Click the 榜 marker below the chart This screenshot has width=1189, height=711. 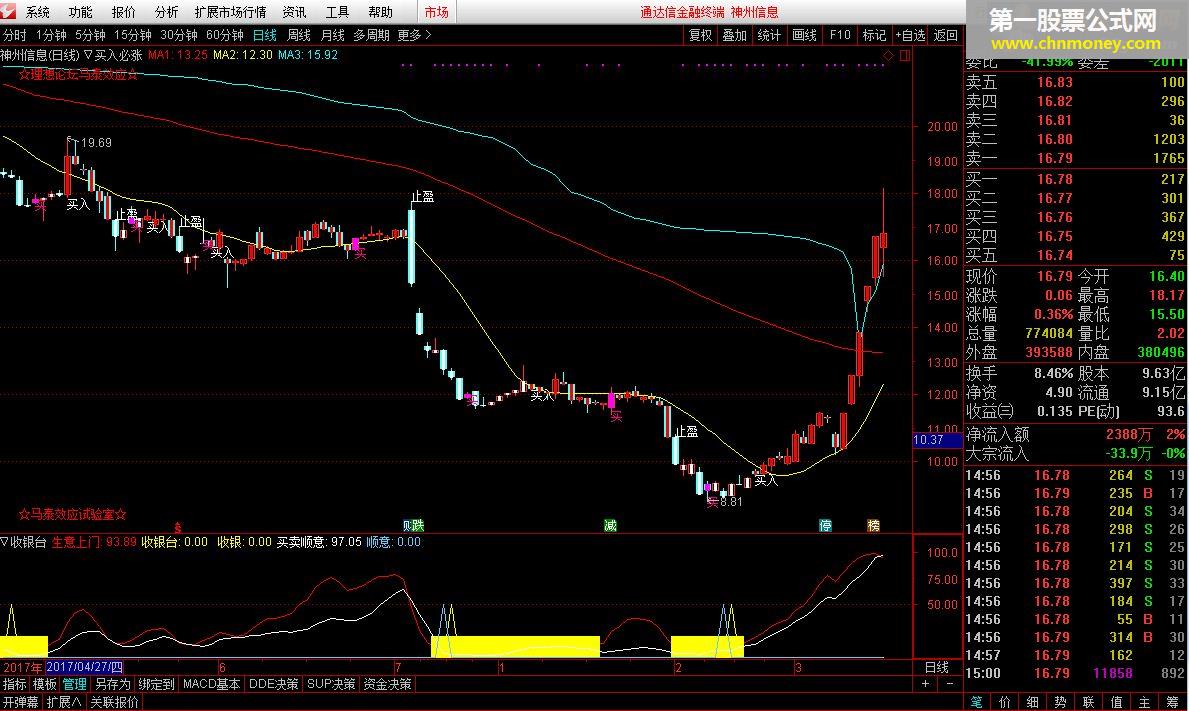(x=874, y=525)
